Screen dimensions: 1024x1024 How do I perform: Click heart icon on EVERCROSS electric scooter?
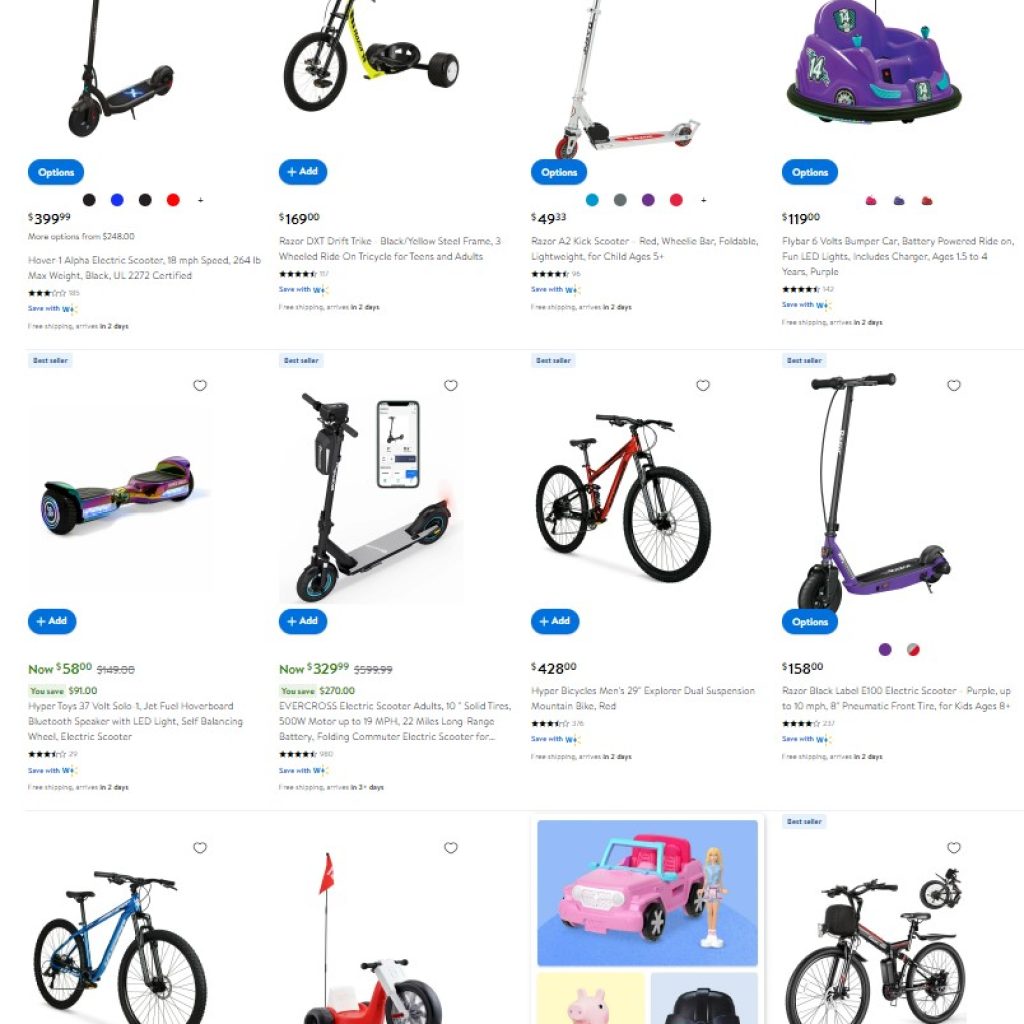coord(451,385)
